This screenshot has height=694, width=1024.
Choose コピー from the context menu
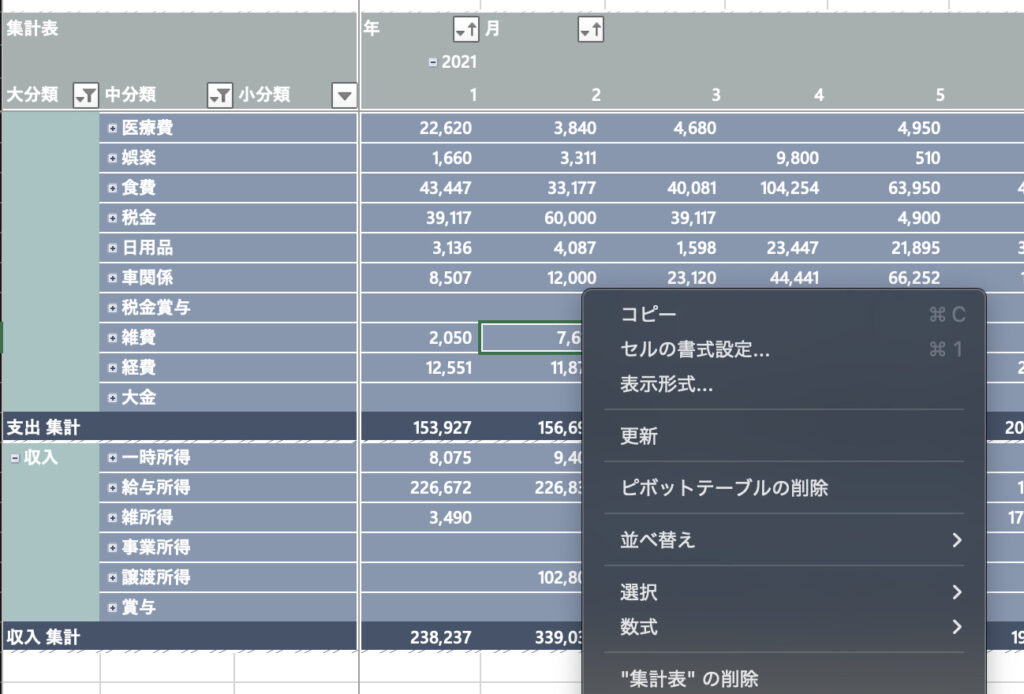coord(649,315)
